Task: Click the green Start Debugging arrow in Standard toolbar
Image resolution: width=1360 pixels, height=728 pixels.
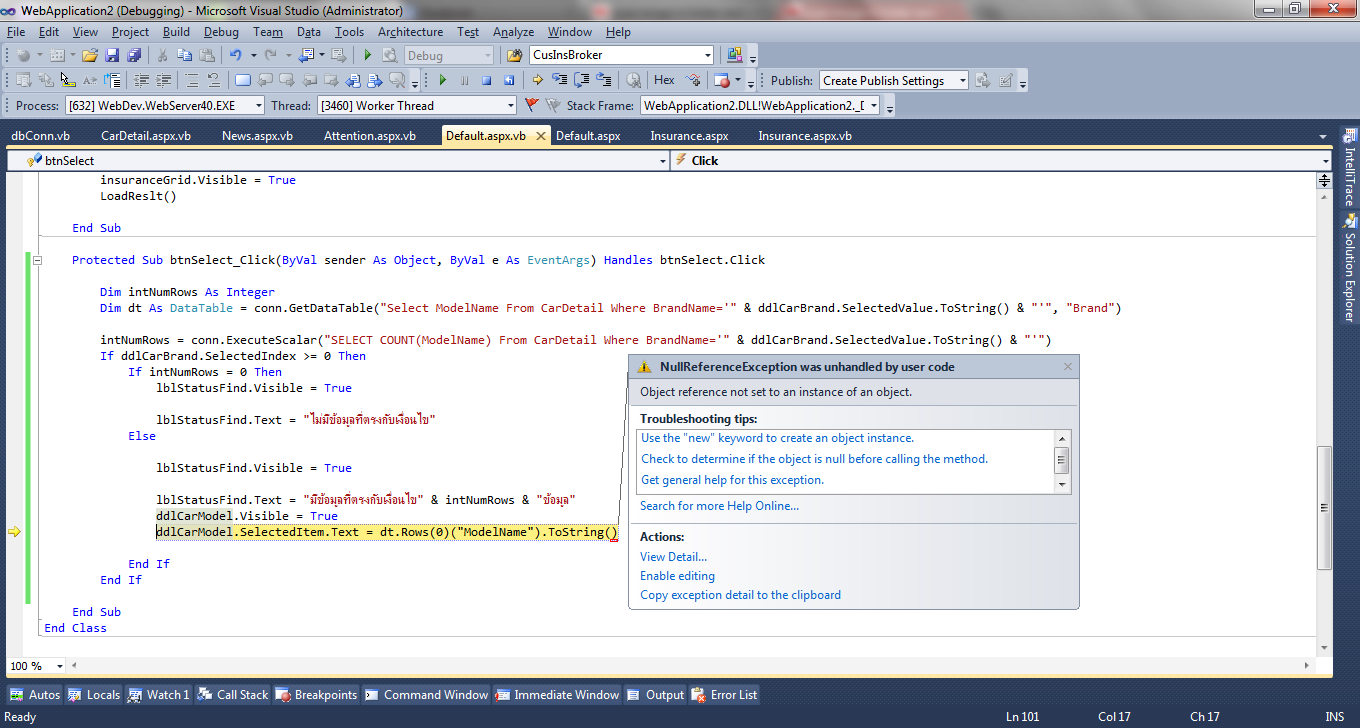Action: tap(367, 55)
